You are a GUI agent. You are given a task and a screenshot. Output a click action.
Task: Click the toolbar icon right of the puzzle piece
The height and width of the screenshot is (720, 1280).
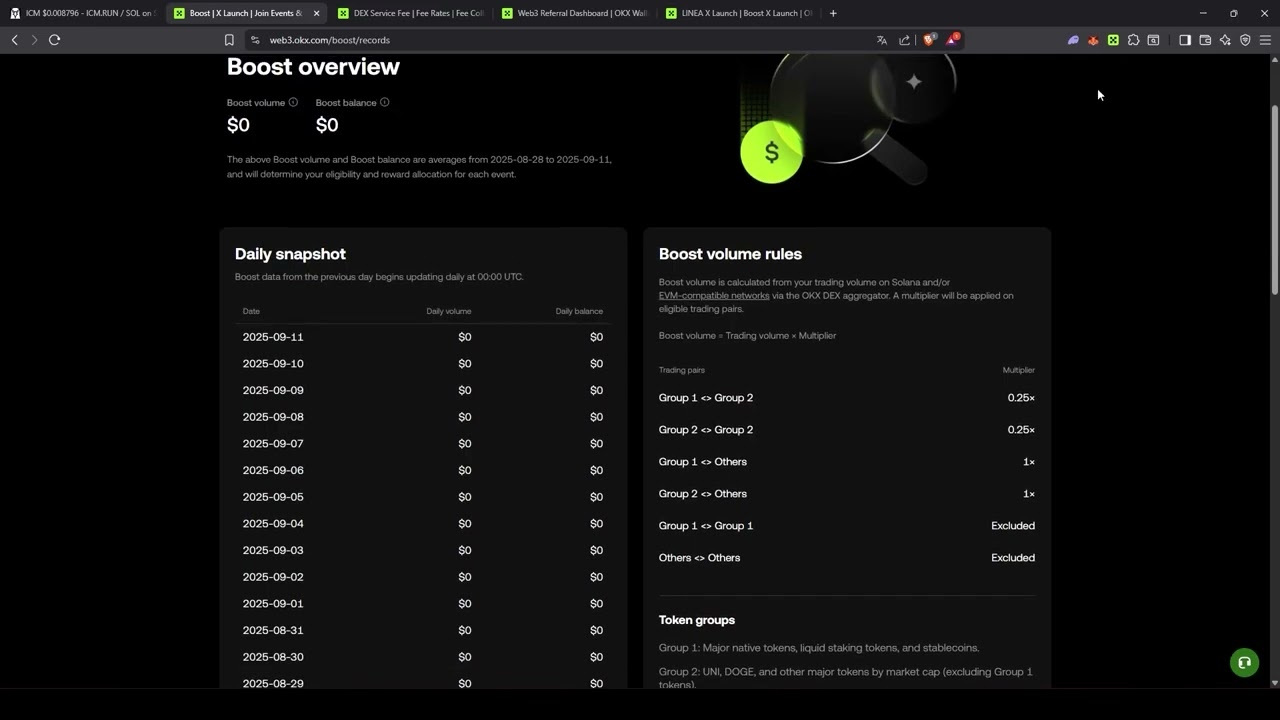pos(1153,40)
